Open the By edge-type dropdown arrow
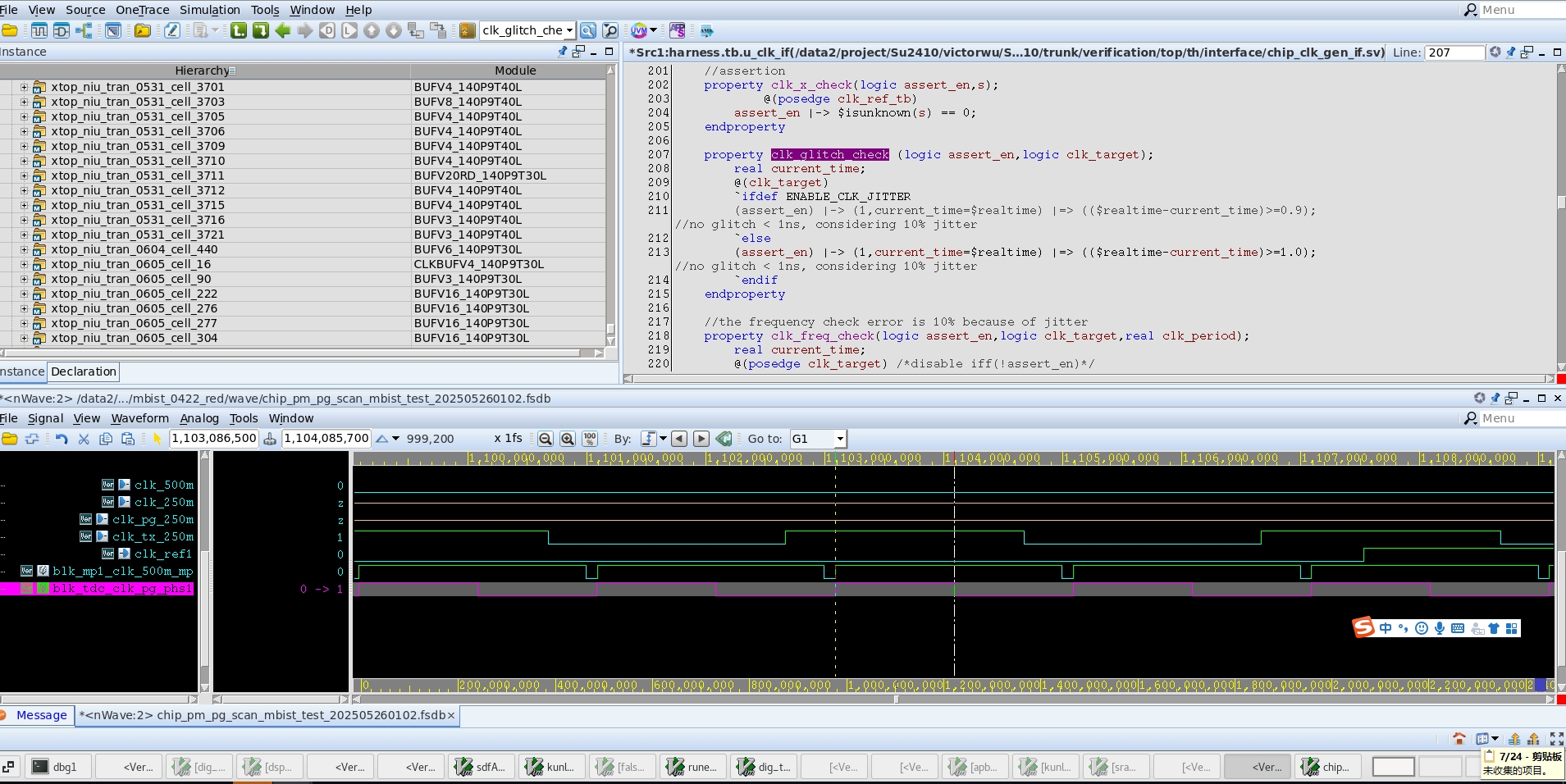 pos(663,439)
